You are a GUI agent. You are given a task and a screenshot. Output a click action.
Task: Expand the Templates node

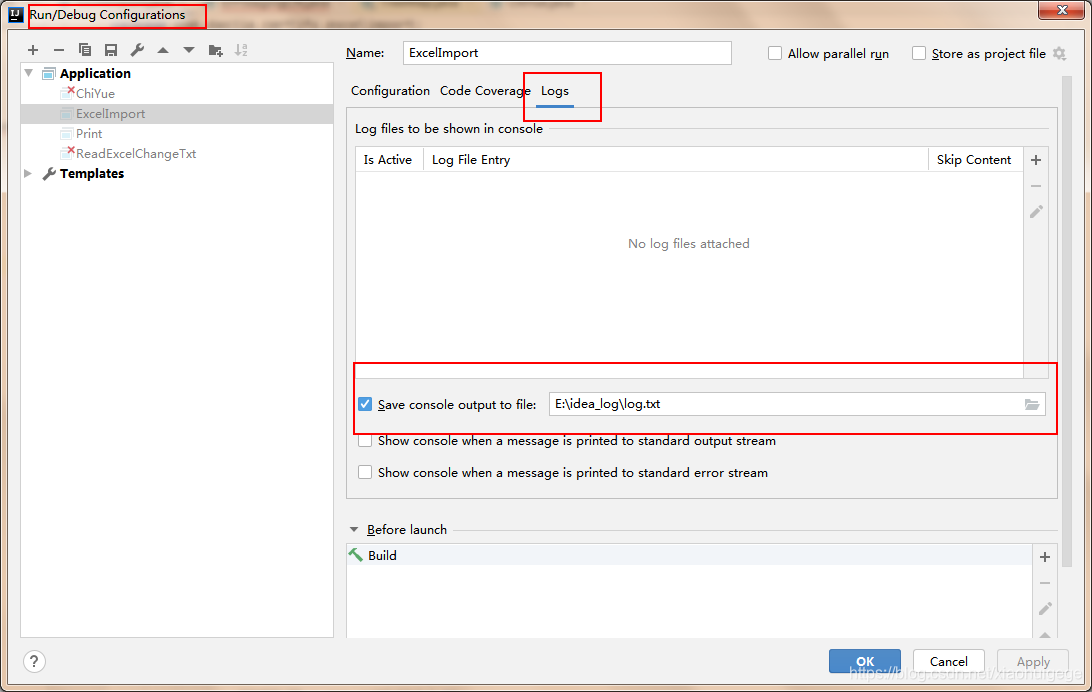click(x=28, y=173)
